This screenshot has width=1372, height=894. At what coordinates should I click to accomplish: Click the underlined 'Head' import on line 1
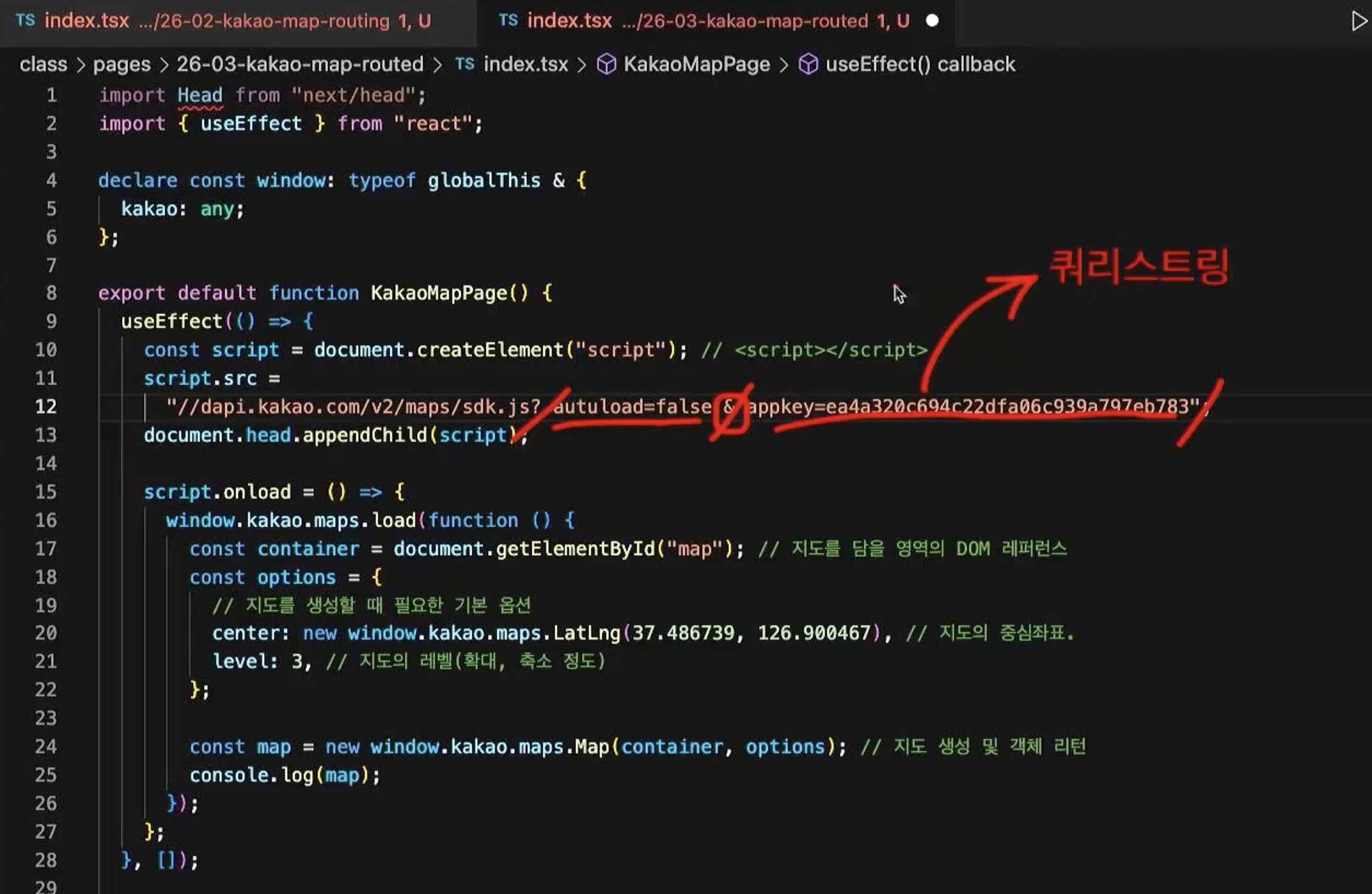coord(200,95)
